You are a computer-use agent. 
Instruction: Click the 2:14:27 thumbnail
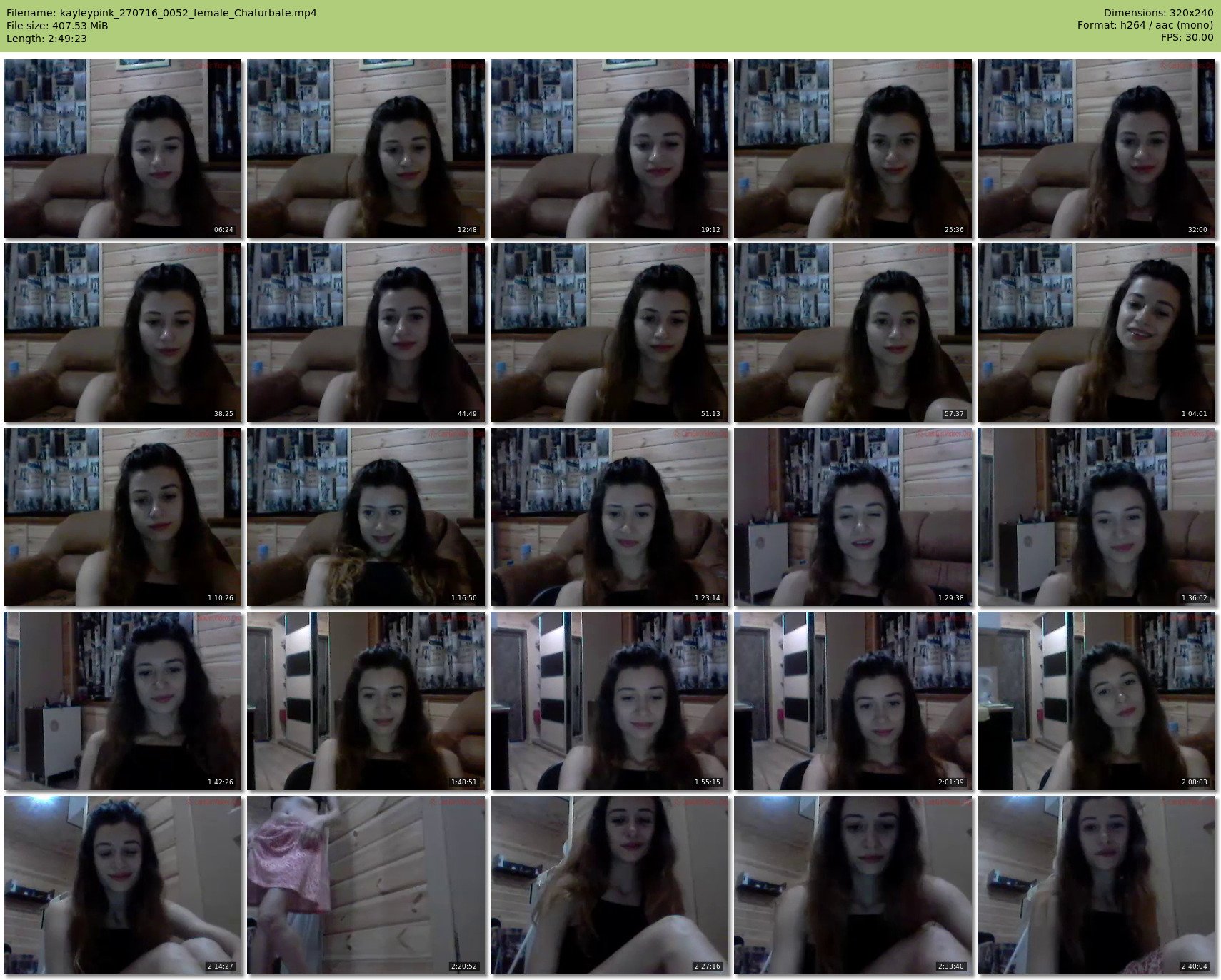point(123,885)
